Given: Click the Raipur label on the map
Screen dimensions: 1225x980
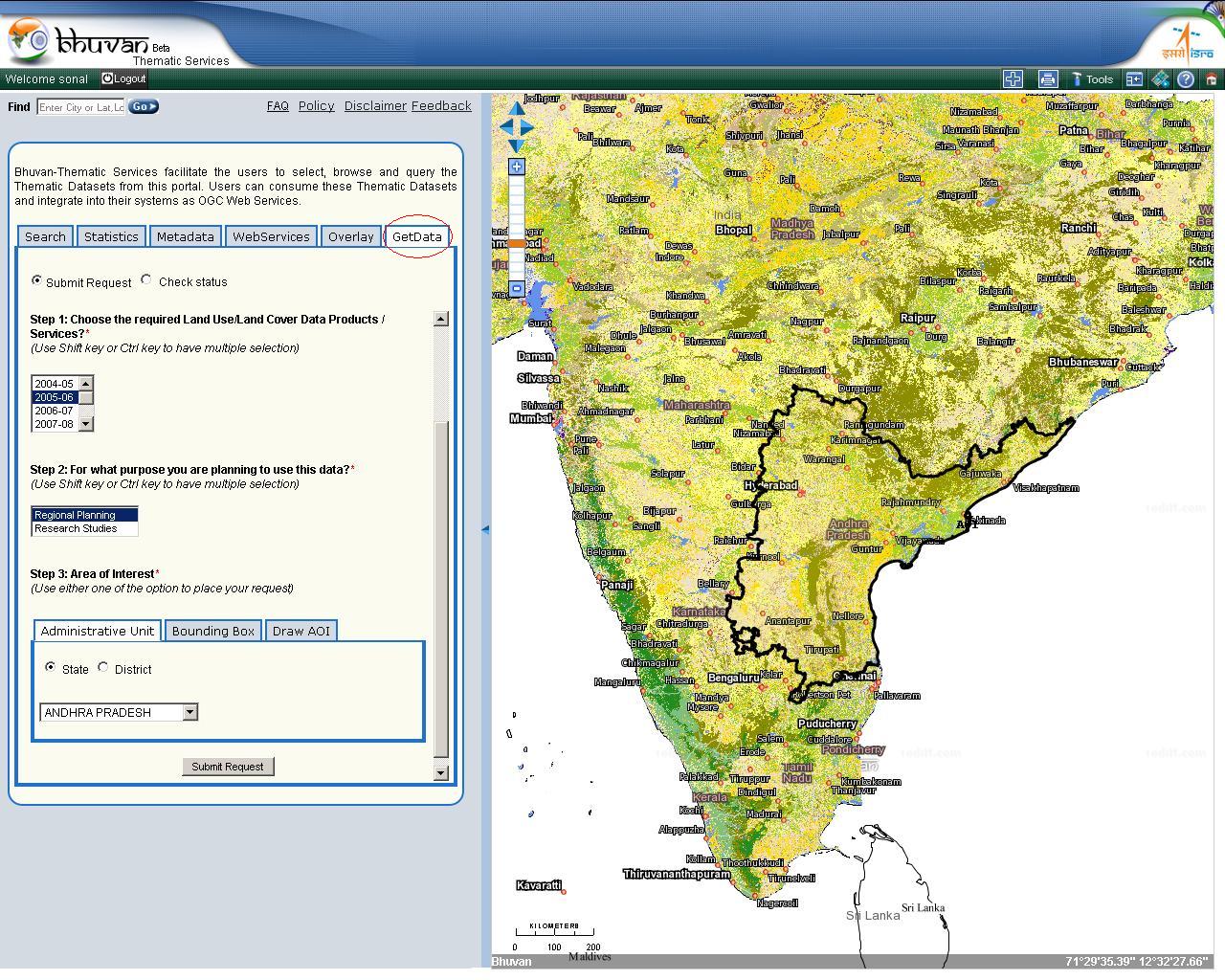Looking at the screenshot, I should [918, 318].
